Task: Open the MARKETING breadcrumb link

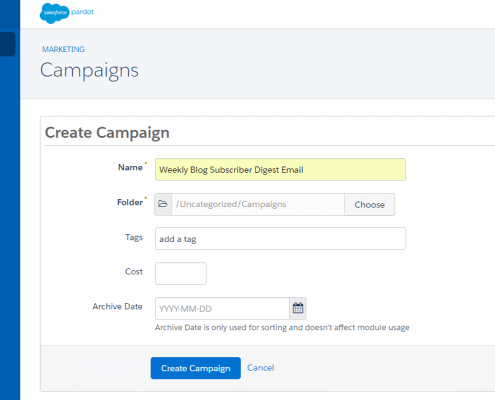Action: 63,49
